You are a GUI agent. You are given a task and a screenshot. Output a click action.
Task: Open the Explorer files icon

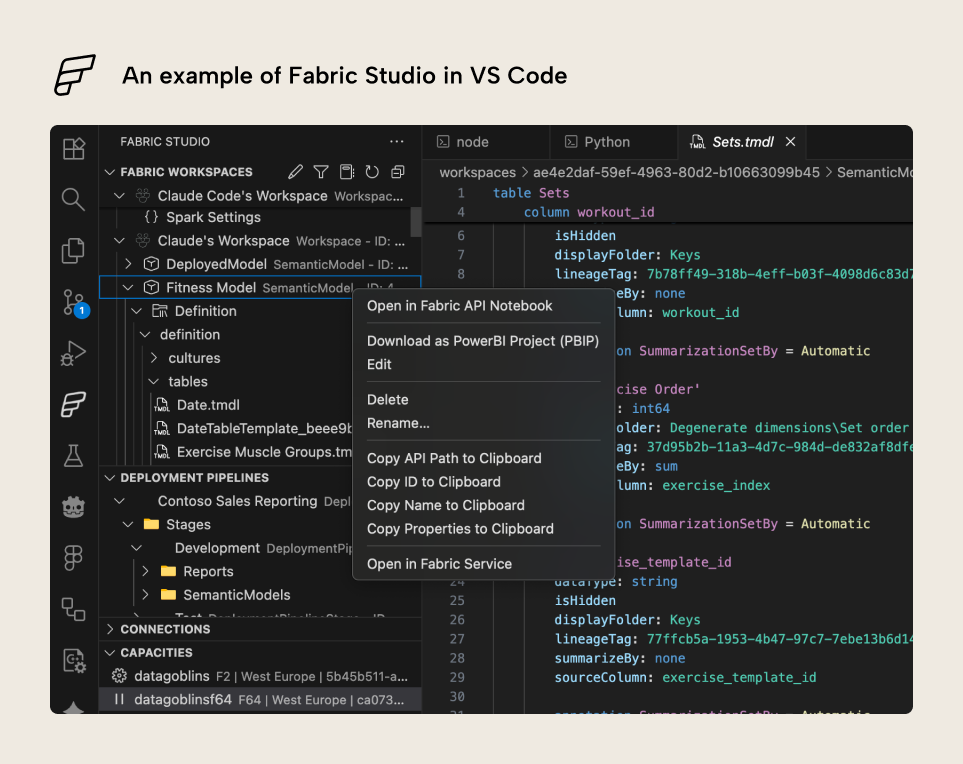(x=74, y=251)
